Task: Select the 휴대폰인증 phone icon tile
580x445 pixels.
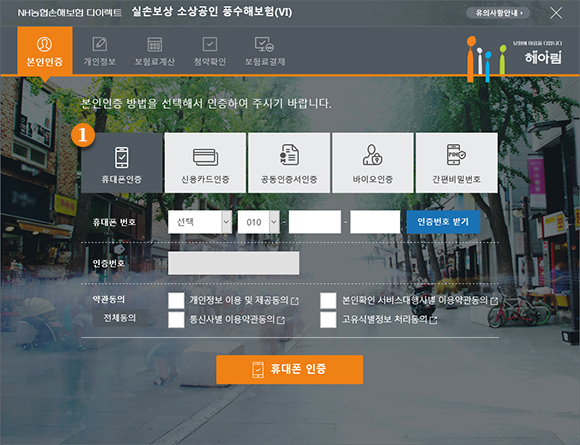Action: [122, 163]
